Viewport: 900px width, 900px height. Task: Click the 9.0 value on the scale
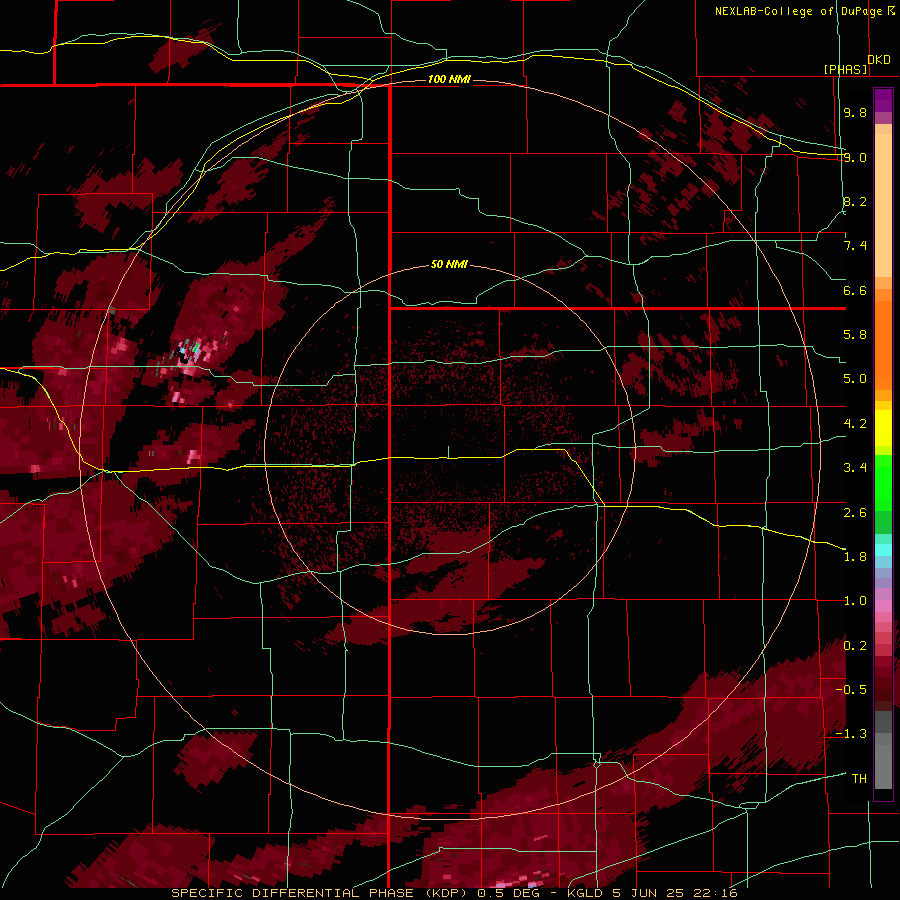[855, 157]
